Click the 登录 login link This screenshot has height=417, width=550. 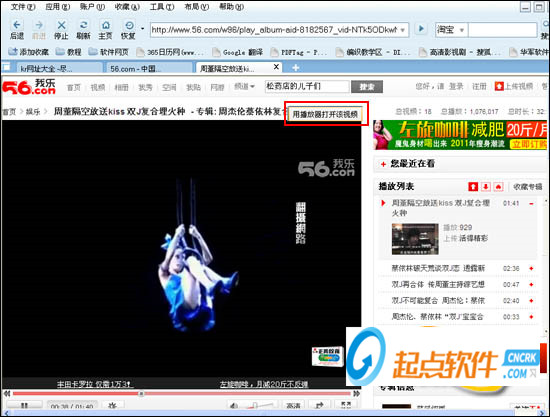point(456,86)
